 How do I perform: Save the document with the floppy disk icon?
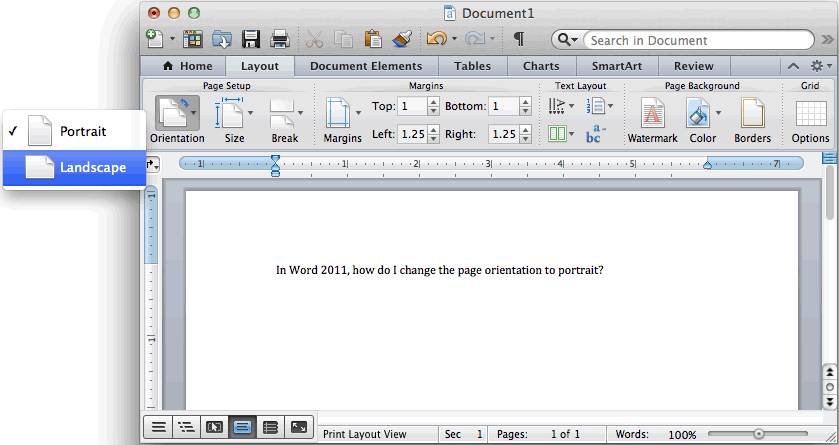(250, 39)
